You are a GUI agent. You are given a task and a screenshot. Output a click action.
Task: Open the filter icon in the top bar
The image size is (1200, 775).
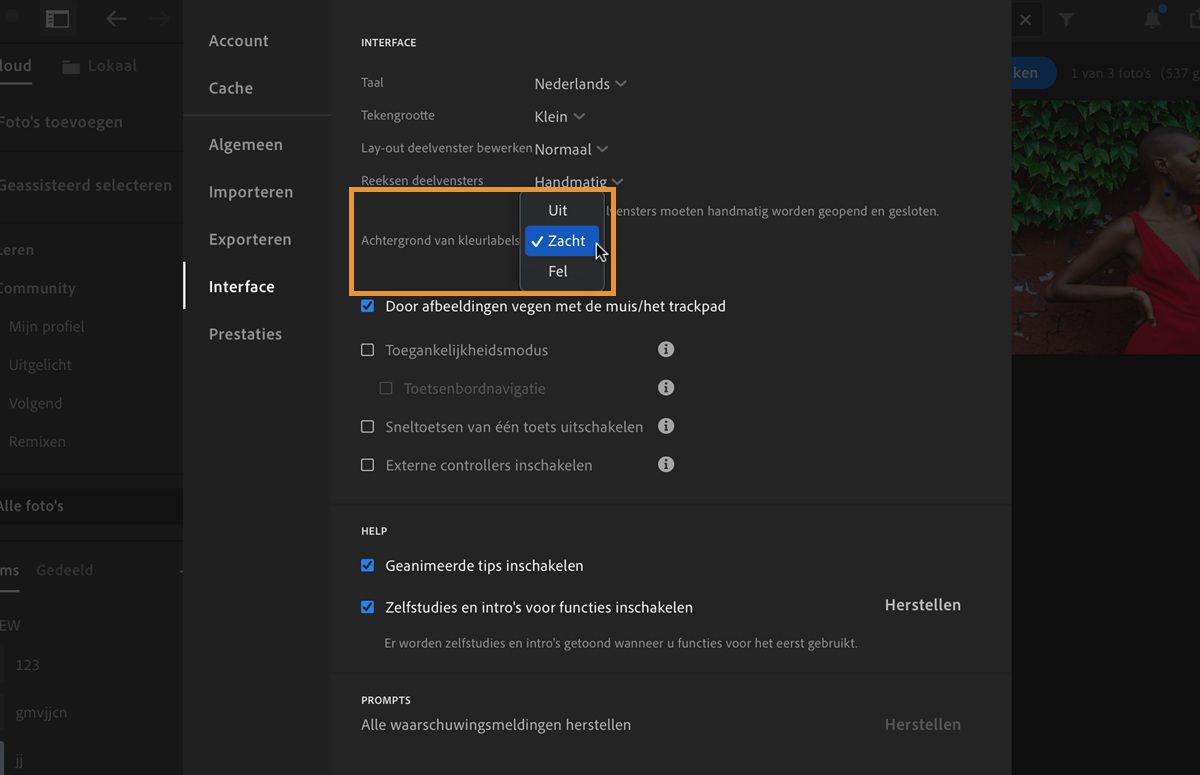[1068, 19]
